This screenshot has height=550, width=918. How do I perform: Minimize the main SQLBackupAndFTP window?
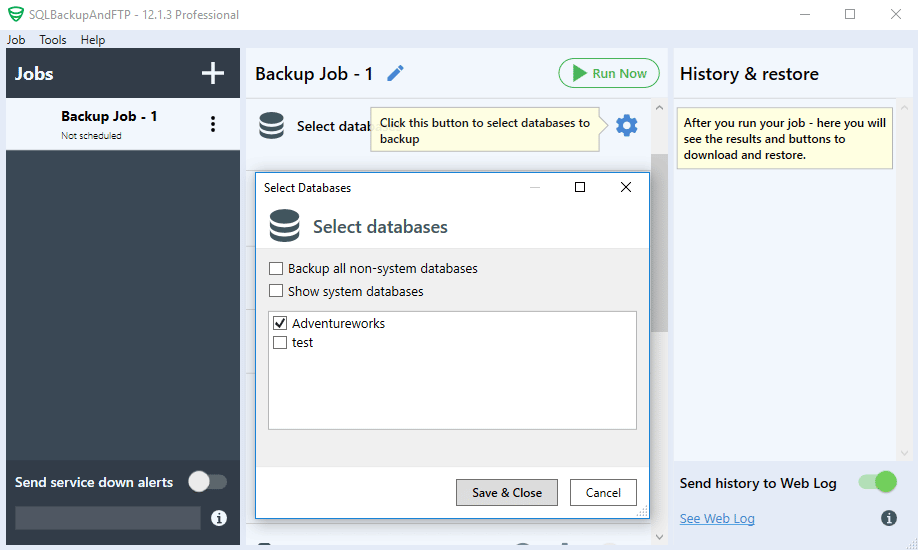coord(805,14)
